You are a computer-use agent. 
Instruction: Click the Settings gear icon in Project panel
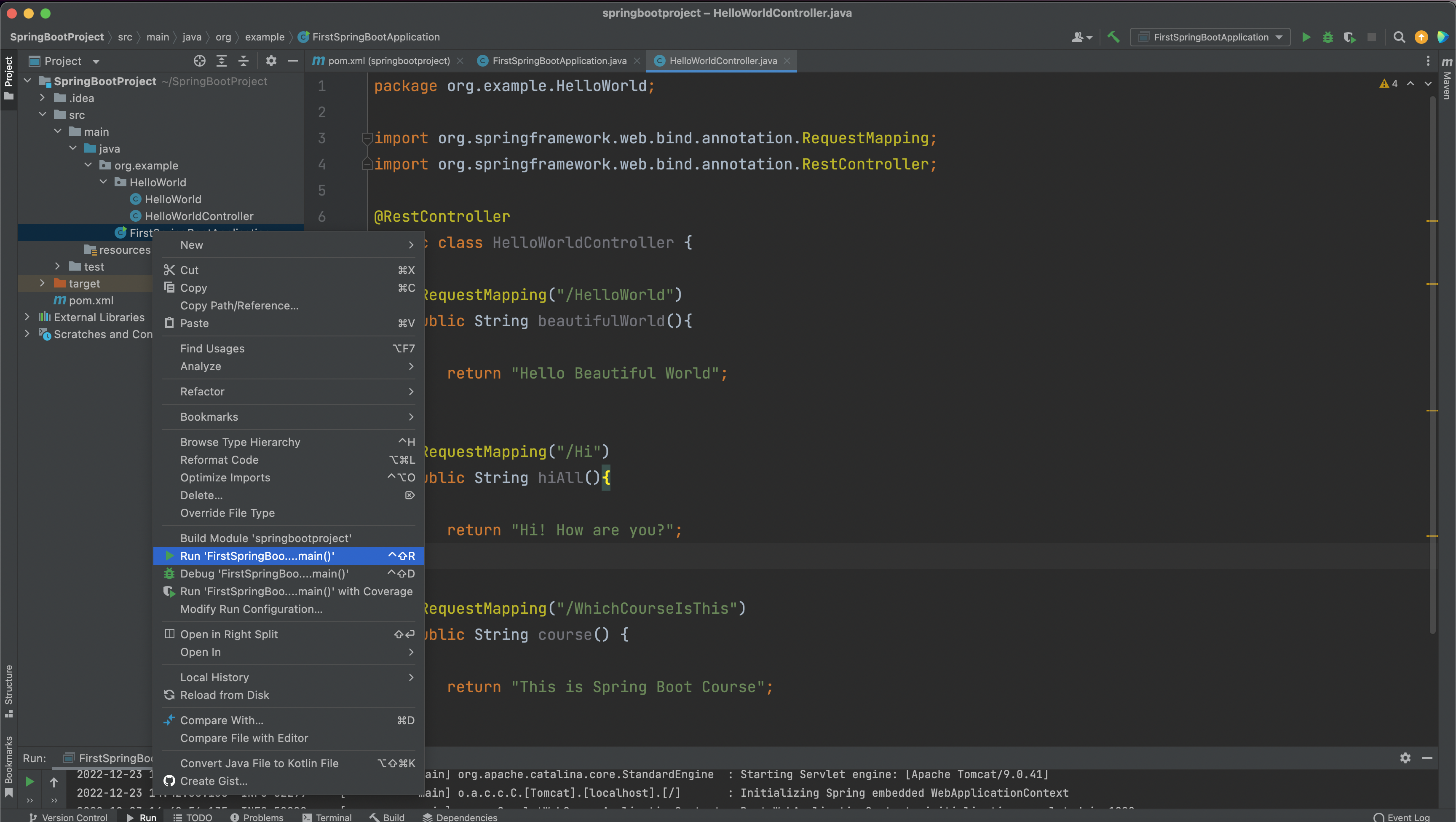[x=271, y=61]
